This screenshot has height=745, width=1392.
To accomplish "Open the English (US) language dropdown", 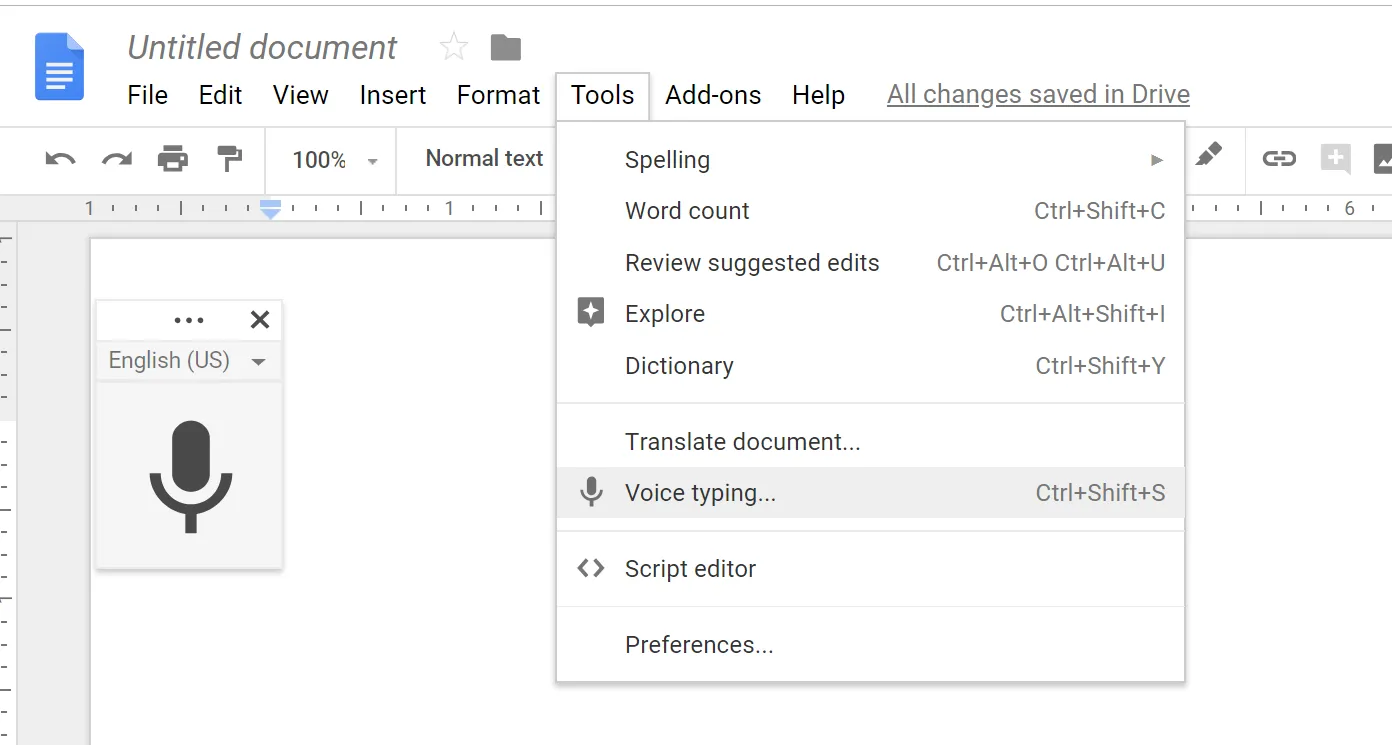I will (x=189, y=361).
